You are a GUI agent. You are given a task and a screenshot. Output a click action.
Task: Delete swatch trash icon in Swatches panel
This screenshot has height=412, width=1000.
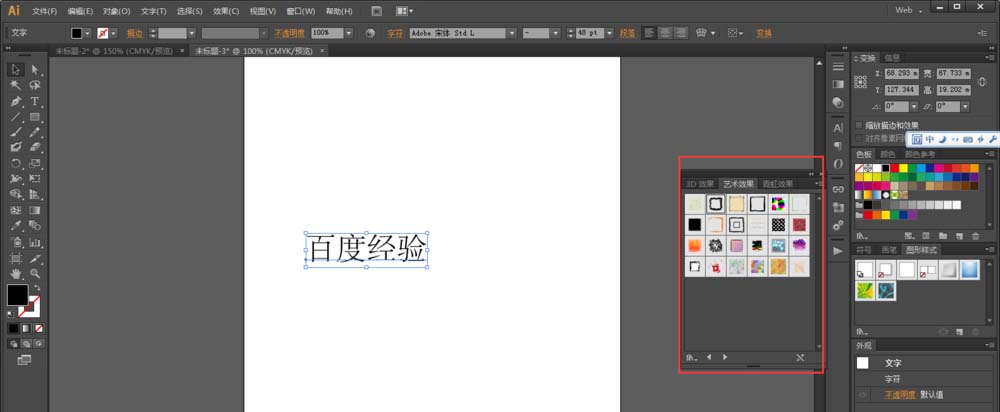(x=974, y=236)
